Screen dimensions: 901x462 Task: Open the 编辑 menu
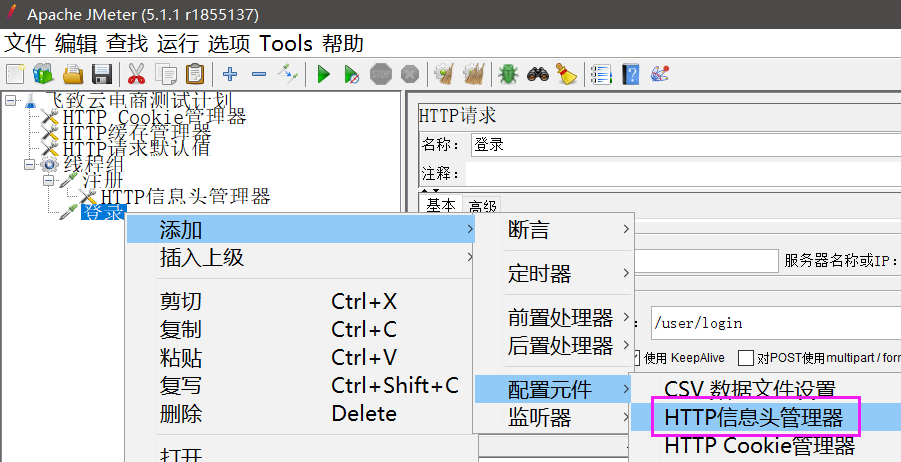(76, 44)
